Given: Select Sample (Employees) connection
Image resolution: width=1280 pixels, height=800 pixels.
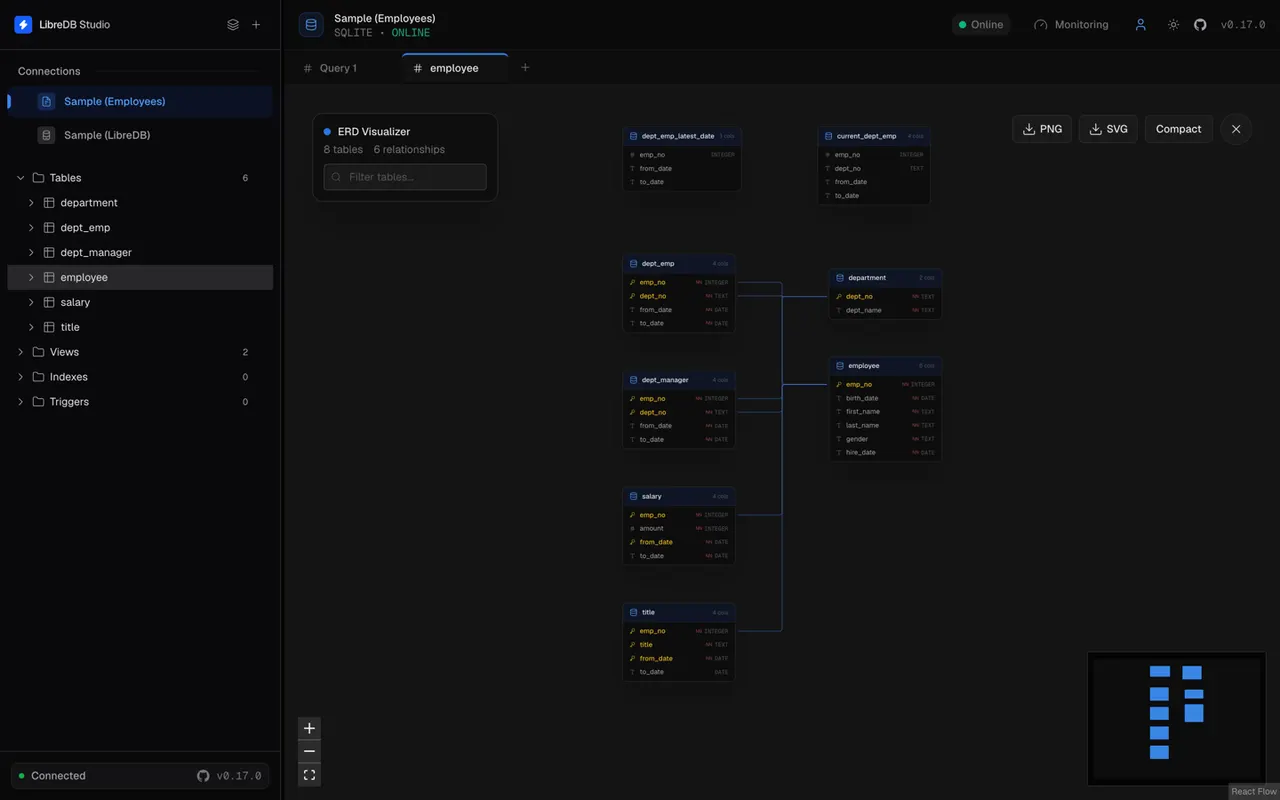Looking at the screenshot, I should 140,101.
